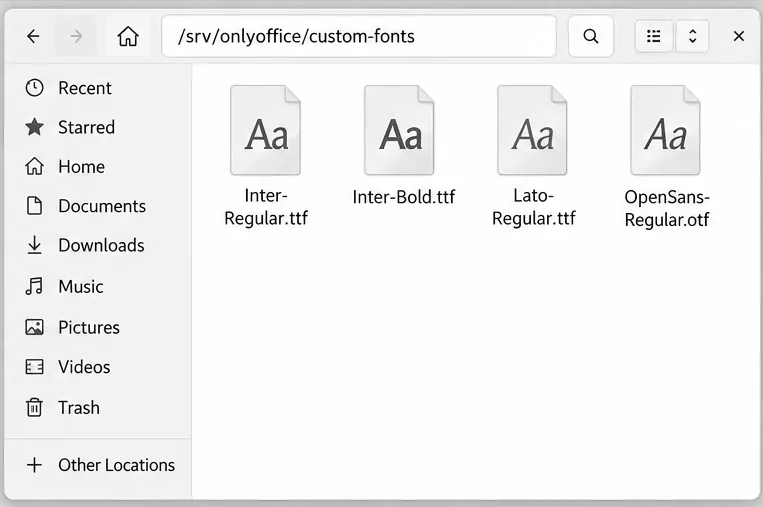Select Home in the sidebar
763x507 pixels.
click(x=98, y=167)
